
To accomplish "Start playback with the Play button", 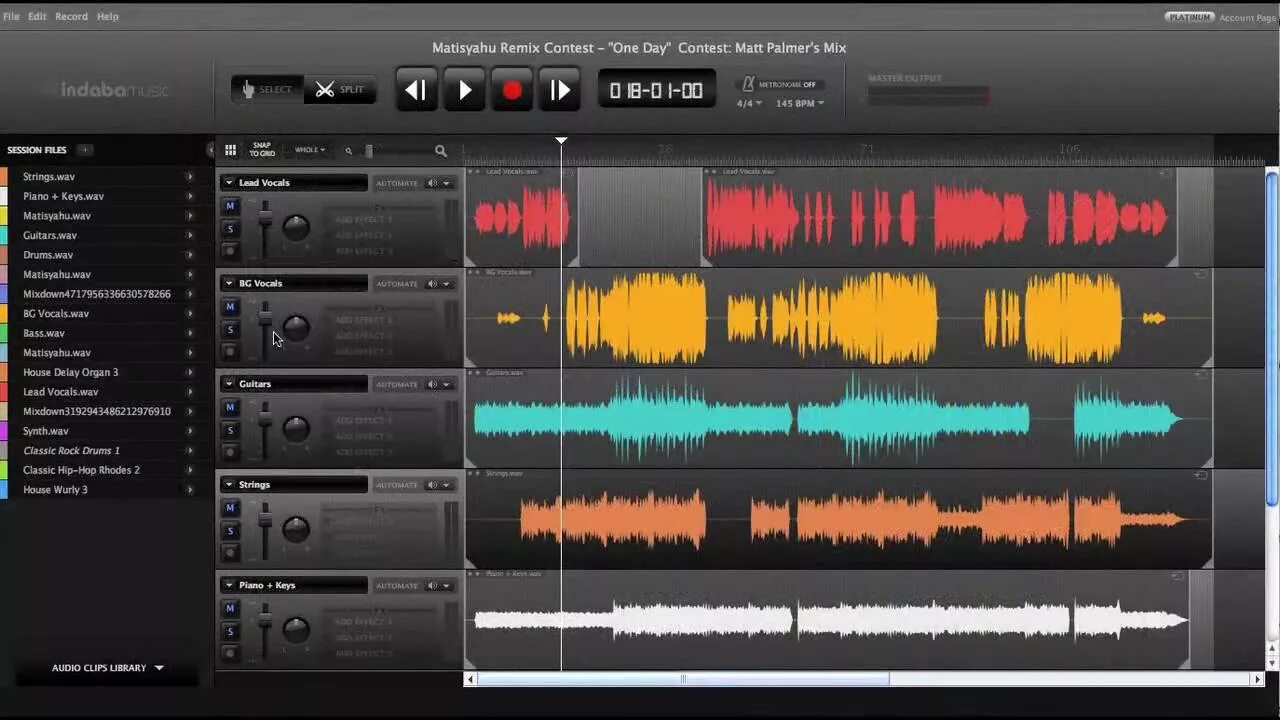I will (464, 90).
